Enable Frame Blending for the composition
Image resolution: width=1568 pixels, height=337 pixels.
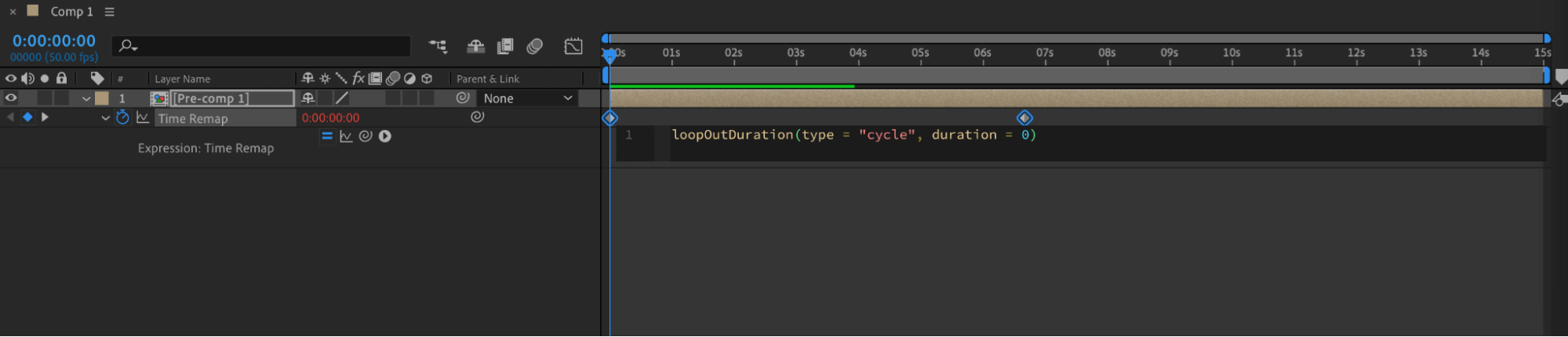click(505, 46)
